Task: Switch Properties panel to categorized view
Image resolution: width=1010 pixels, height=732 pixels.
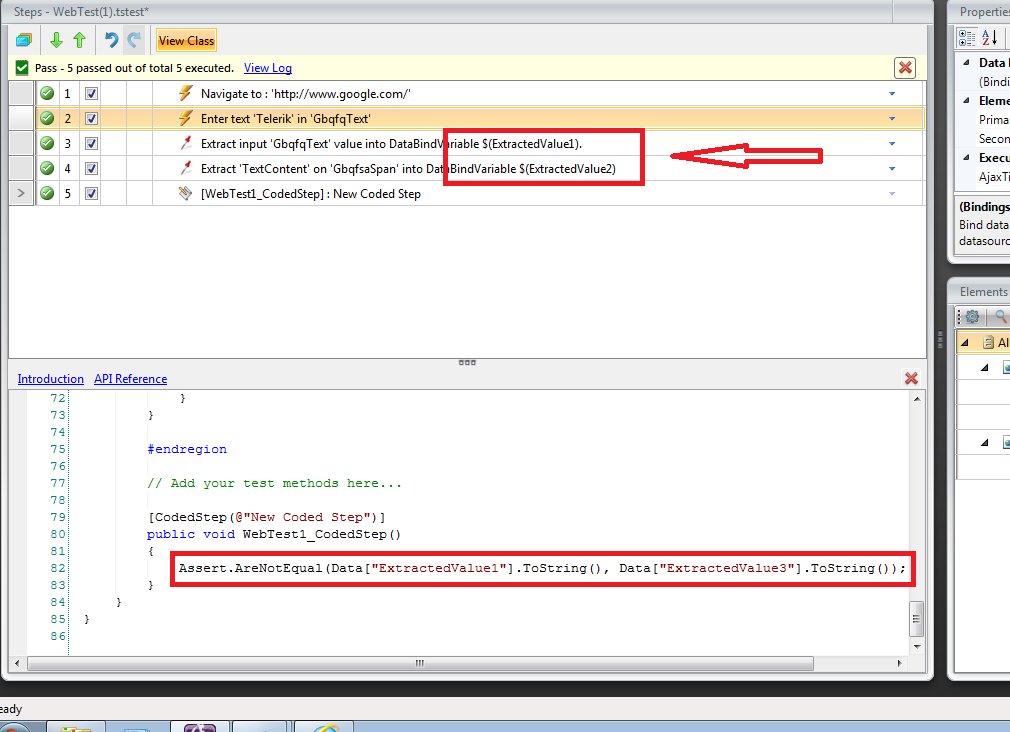Action: point(966,38)
